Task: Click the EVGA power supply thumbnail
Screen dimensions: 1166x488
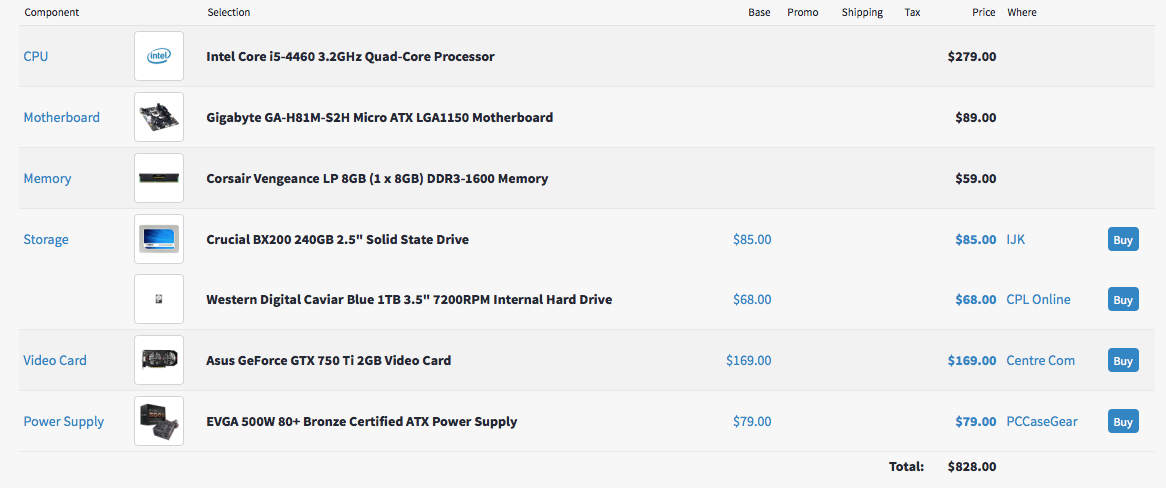Action: tap(159, 421)
